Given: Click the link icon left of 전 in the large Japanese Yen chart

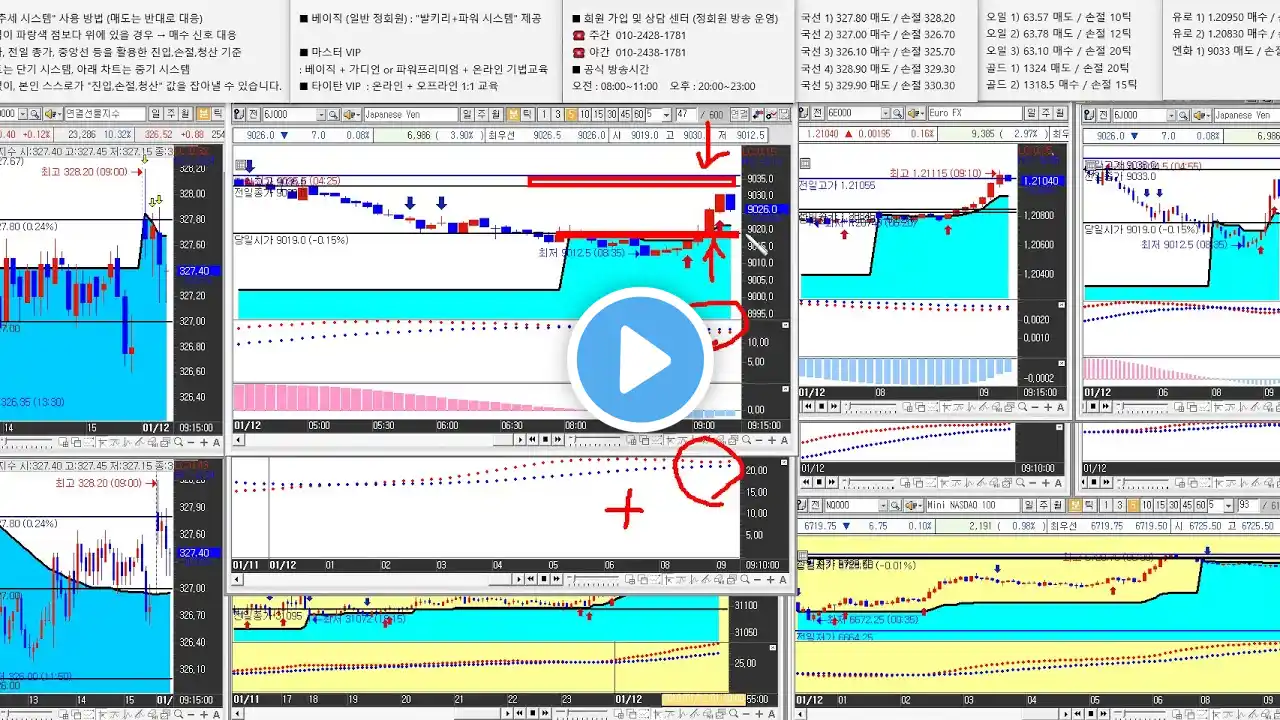Looking at the screenshot, I should (239, 115).
